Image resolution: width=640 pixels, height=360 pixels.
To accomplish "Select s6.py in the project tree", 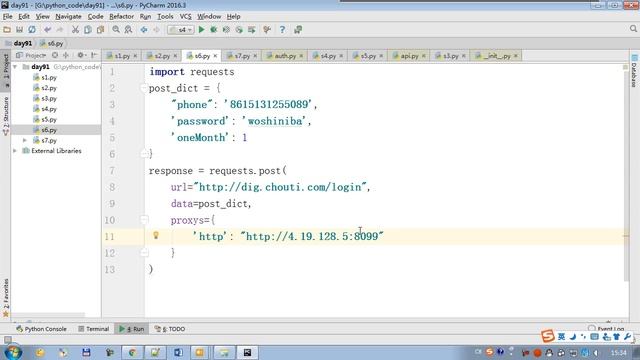I will pyautogui.click(x=45, y=130).
